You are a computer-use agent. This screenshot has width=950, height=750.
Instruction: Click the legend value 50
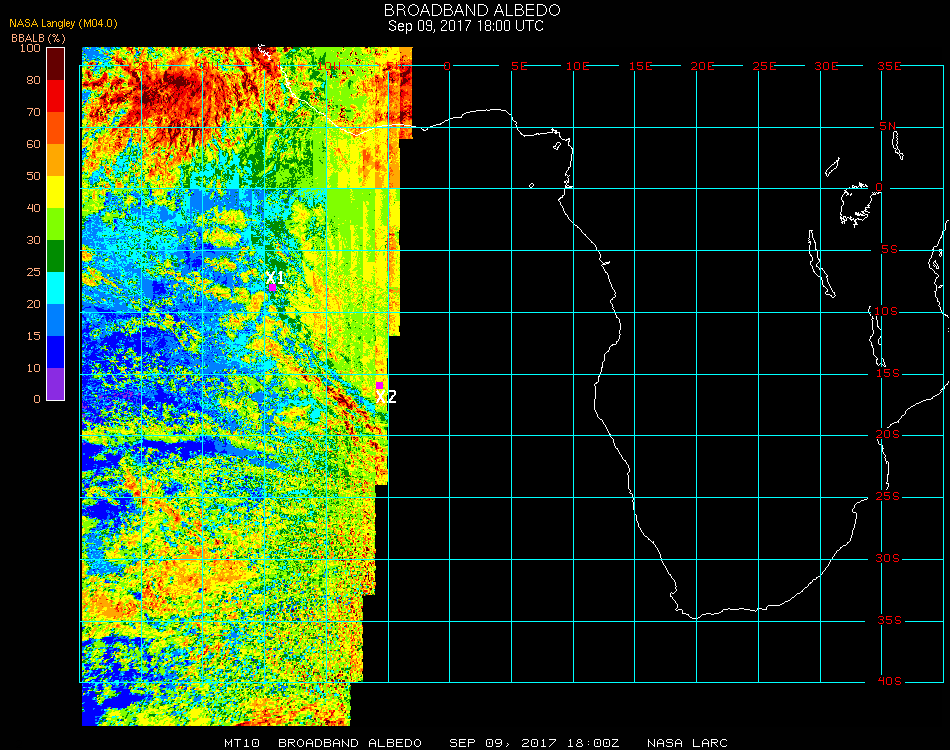coord(33,176)
